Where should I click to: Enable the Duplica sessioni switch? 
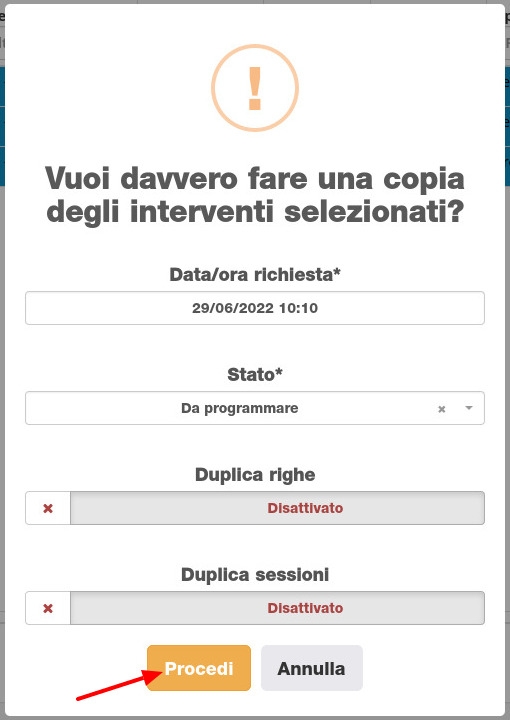point(255,608)
